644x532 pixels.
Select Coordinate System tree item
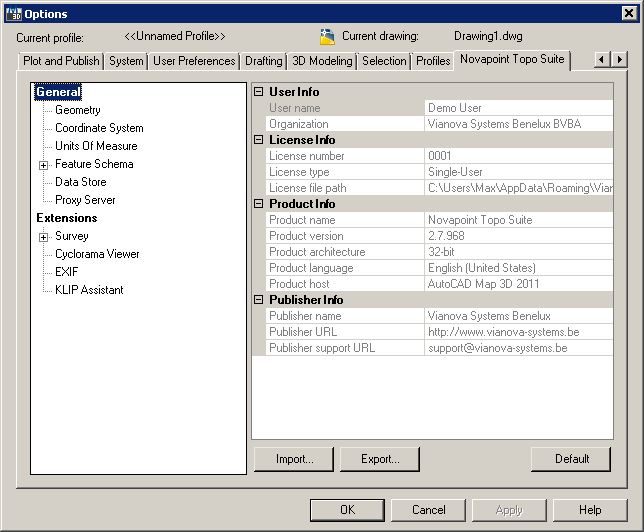pyautogui.click(x=99, y=128)
